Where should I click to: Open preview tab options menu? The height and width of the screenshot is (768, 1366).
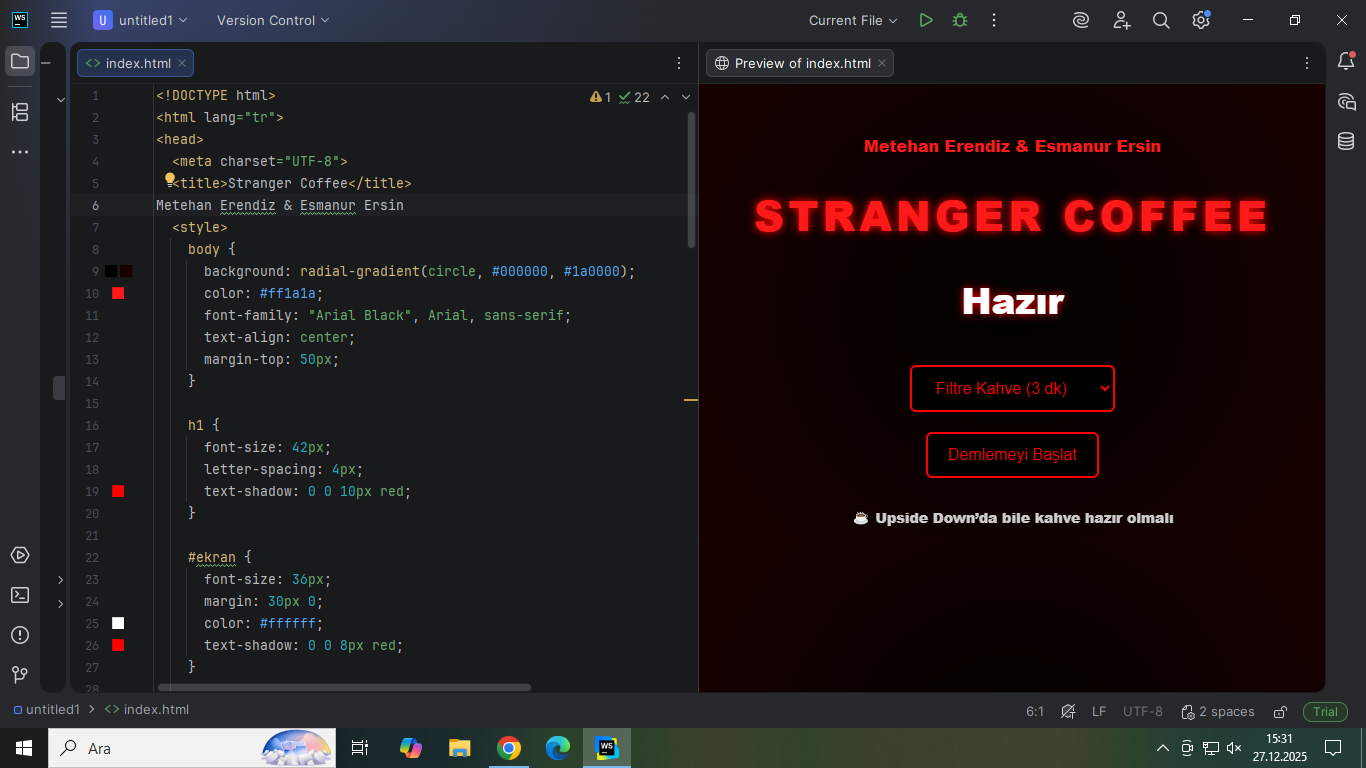[x=1307, y=63]
